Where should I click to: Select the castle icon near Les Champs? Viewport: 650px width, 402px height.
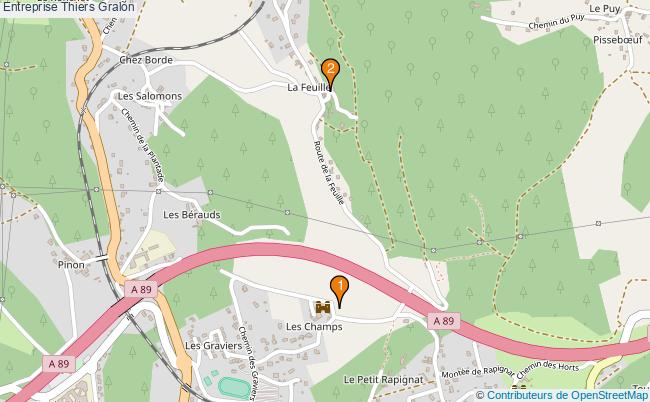(323, 308)
